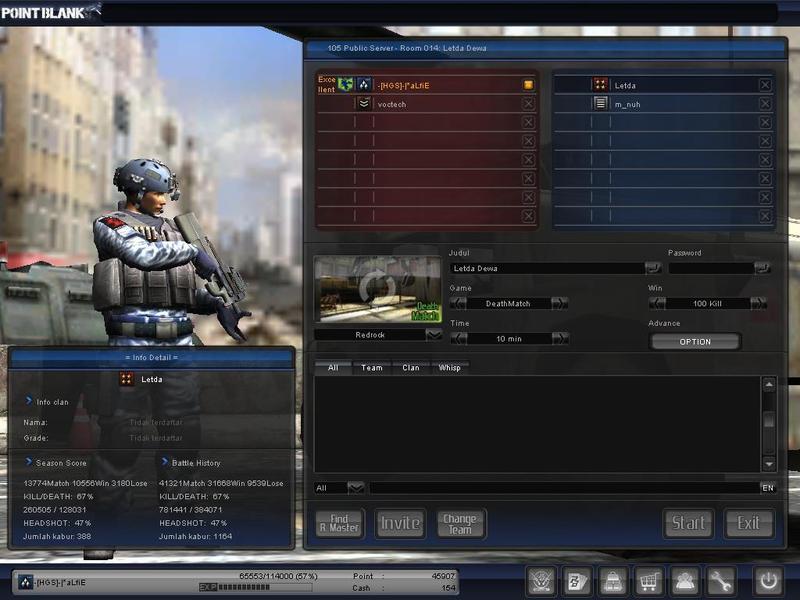Screen dimensions: 800x600
Task: Click the Change Team button
Action: [460, 523]
